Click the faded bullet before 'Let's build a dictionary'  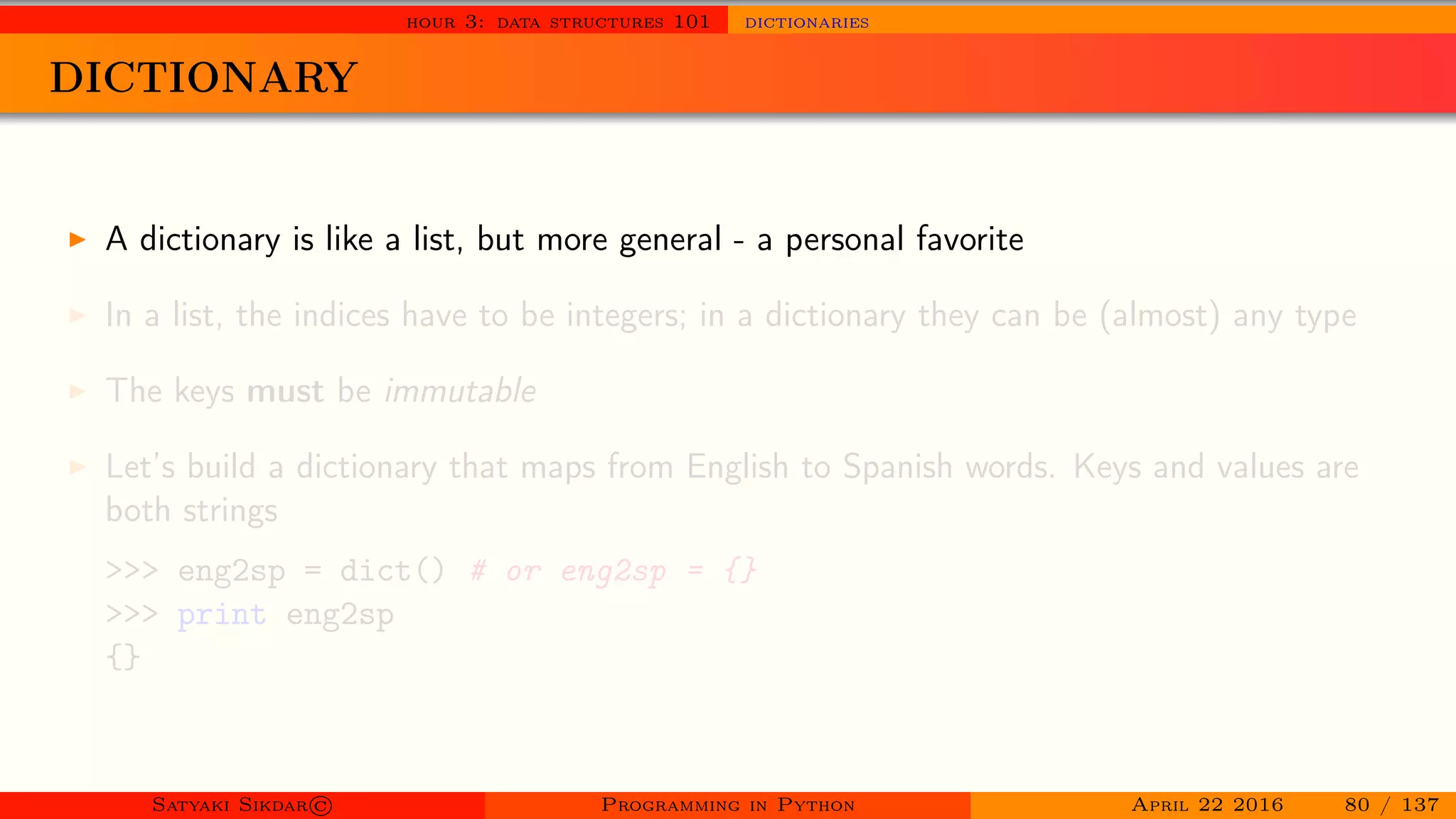77,467
